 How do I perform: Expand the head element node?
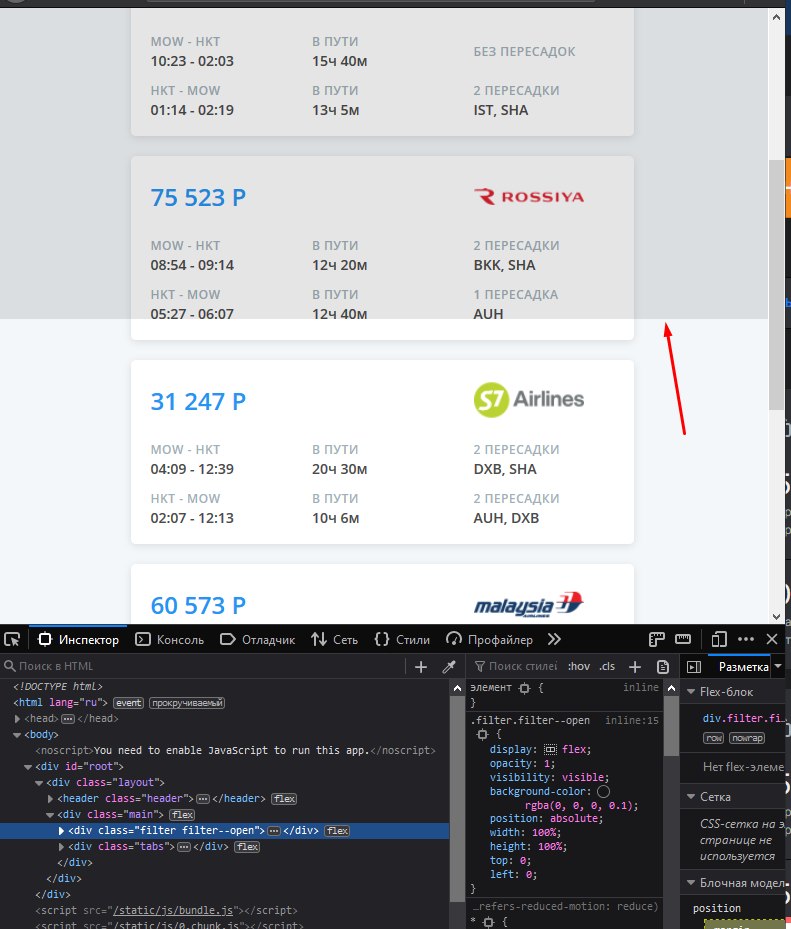point(18,719)
